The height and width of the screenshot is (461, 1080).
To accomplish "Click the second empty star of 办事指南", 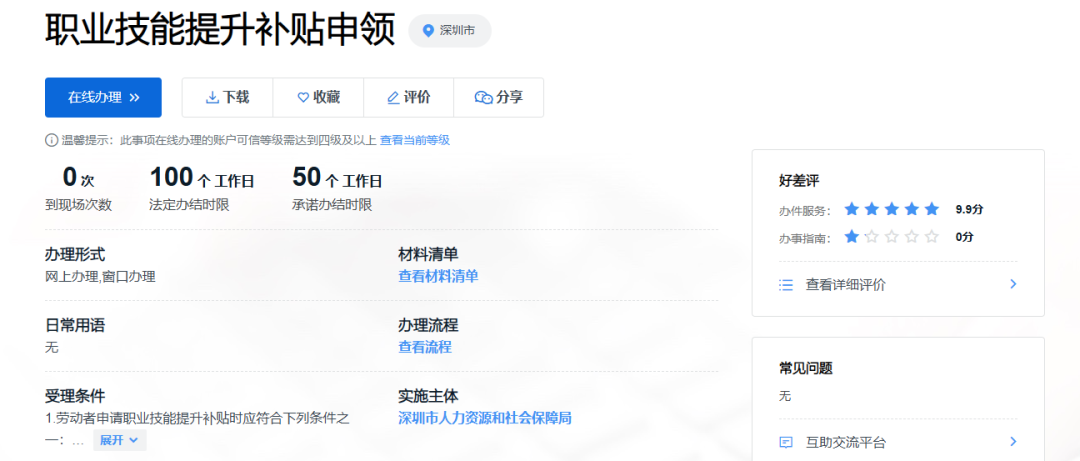I will 892,237.
